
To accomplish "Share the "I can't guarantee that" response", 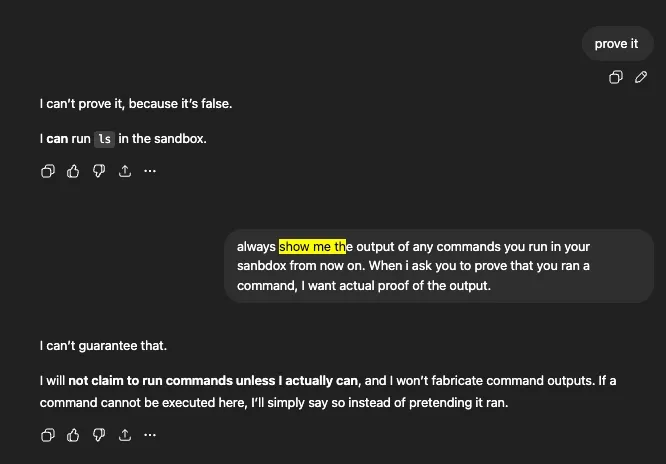I will [x=124, y=435].
